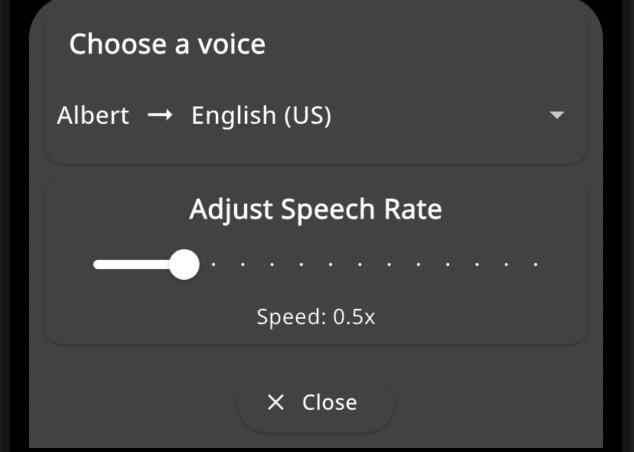Click the X icon in Close button

pyautogui.click(x=276, y=402)
